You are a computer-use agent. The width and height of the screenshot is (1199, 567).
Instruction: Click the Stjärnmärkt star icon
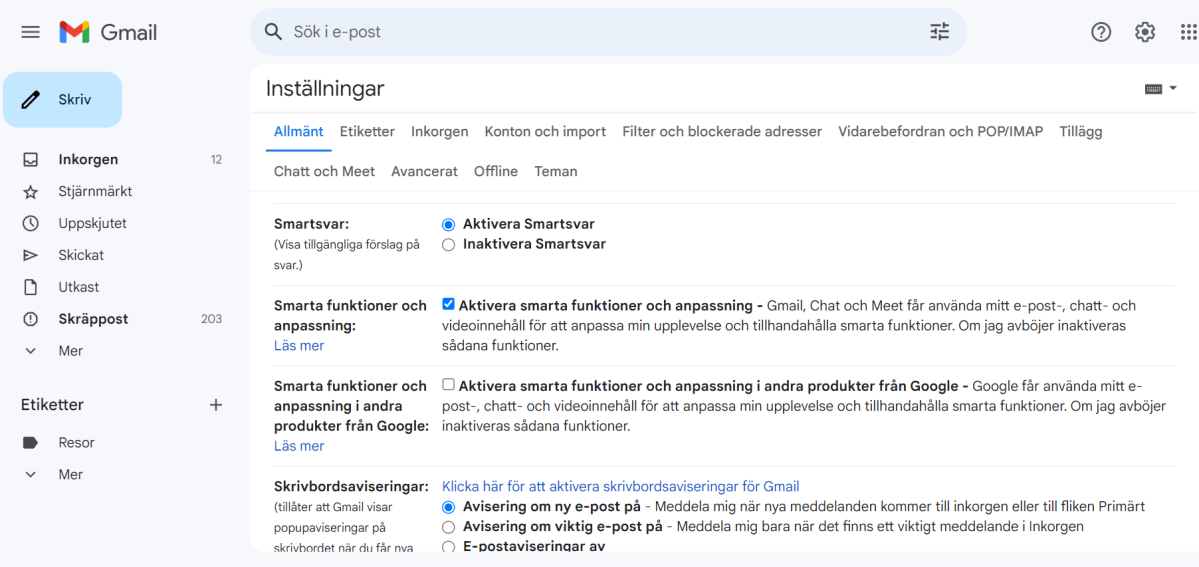(31, 191)
